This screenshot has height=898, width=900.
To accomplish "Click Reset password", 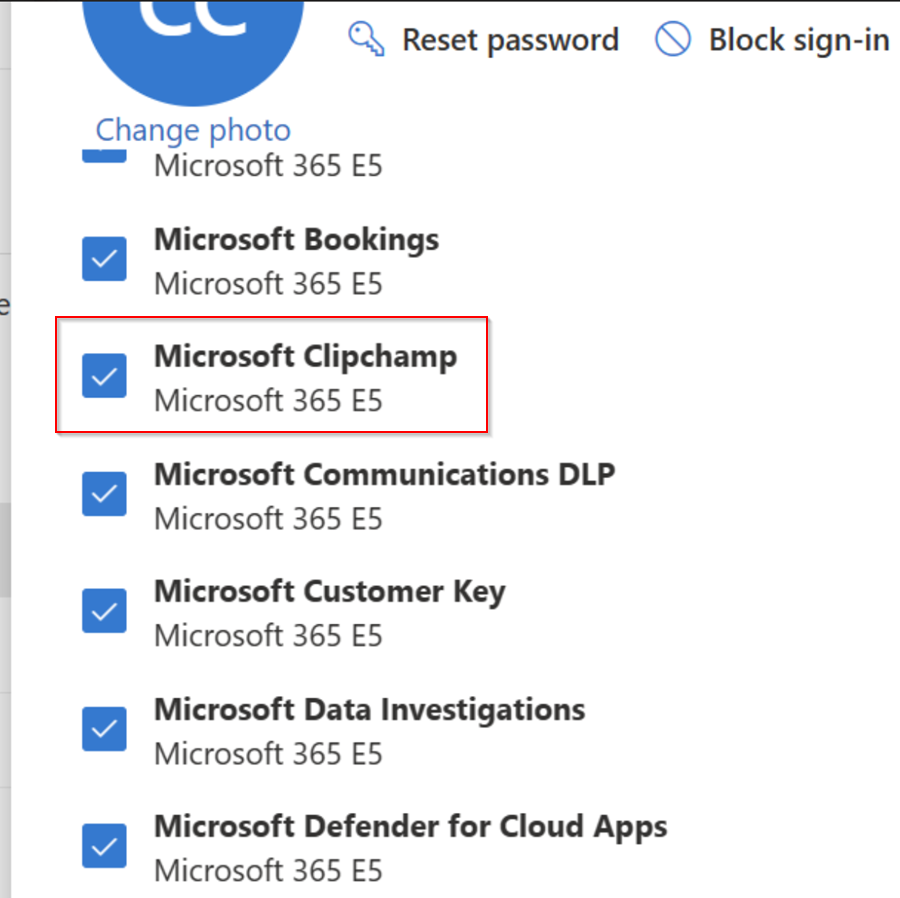I will click(x=510, y=39).
